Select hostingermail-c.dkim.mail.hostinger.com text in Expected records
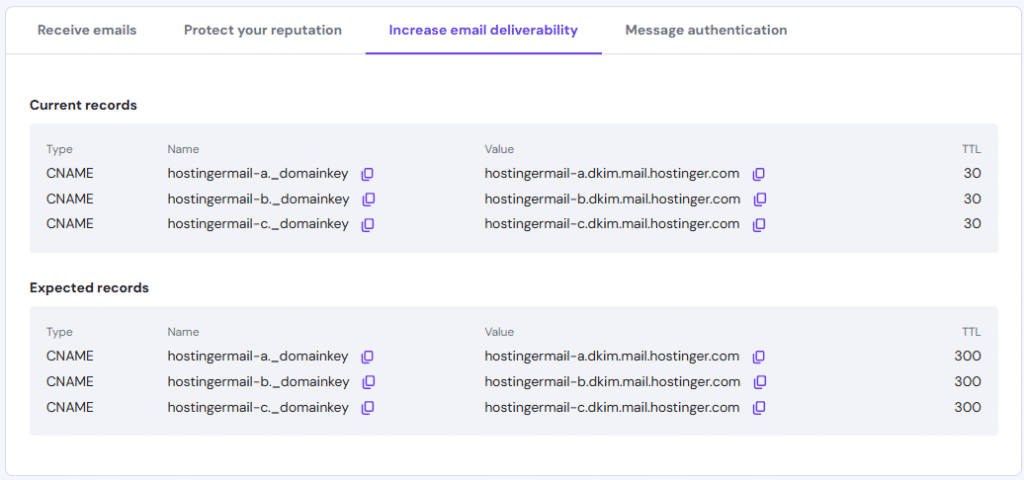 coord(612,407)
